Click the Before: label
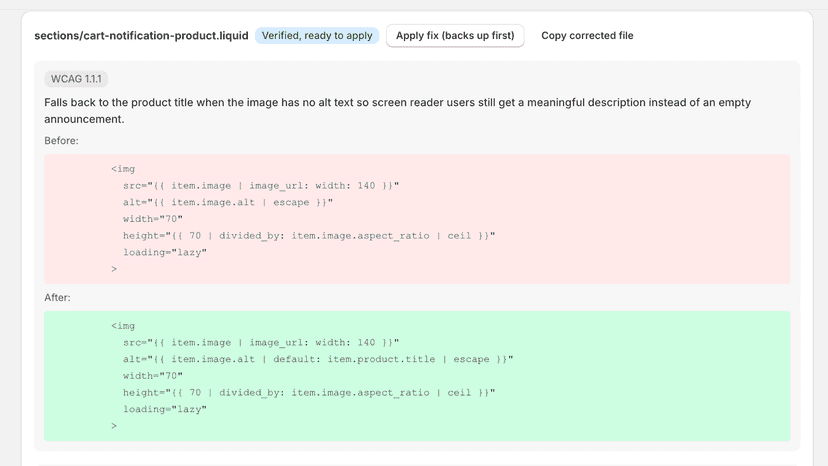This screenshot has height=466, width=828. (61, 141)
